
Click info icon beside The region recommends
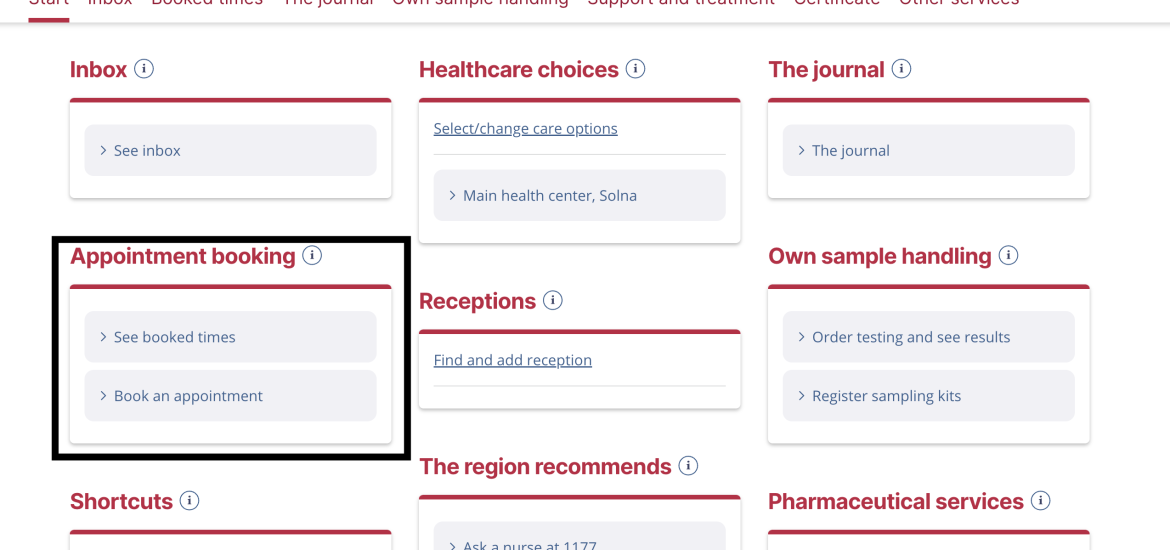click(688, 466)
